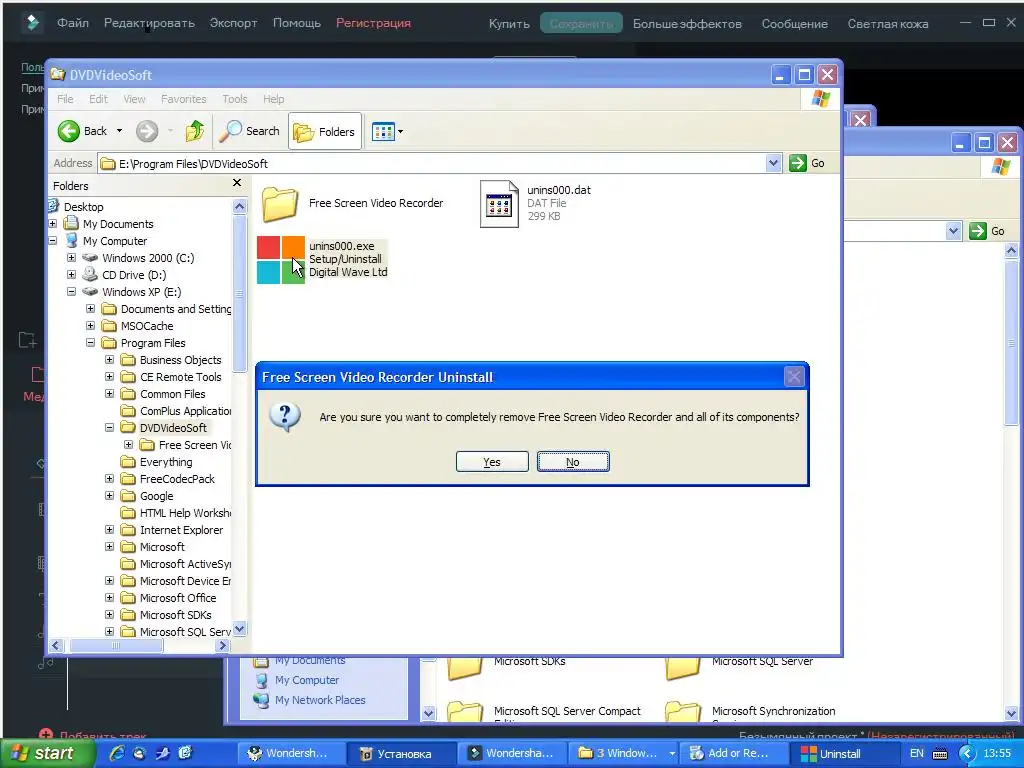Click the Folders pane horizontal scrollbar right arrow
This screenshot has width=1024, height=768.
click(223, 645)
